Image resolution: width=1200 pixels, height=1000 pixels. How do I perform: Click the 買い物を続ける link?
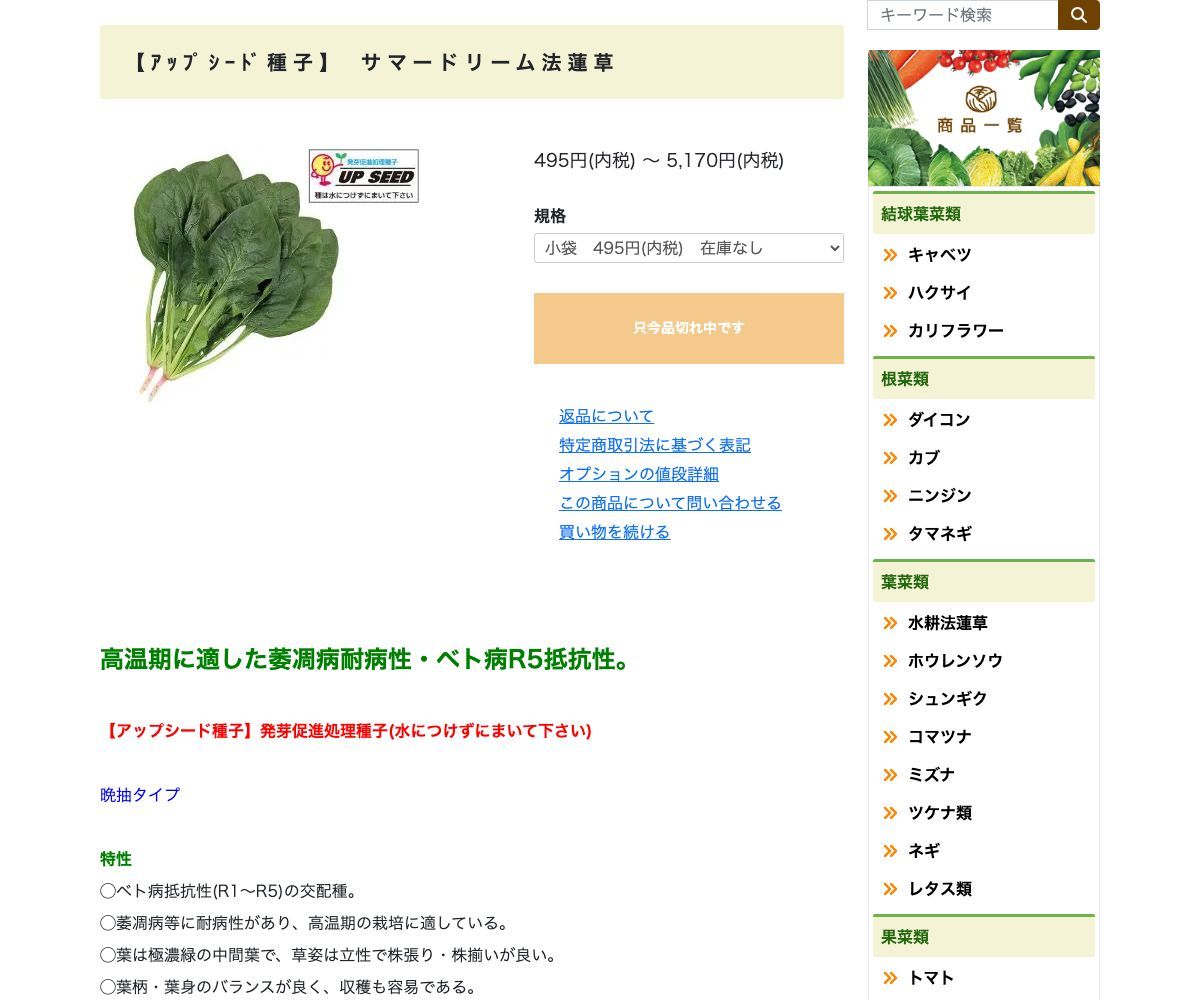point(614,532)
